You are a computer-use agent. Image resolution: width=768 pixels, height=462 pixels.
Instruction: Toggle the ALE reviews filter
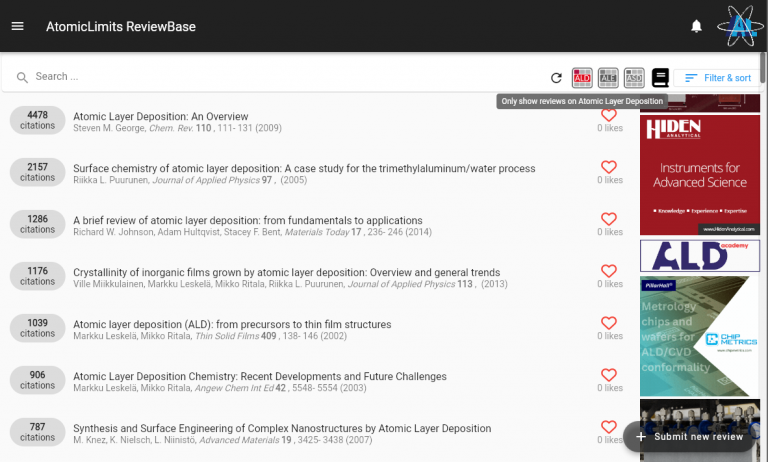[x=608, y=77]
